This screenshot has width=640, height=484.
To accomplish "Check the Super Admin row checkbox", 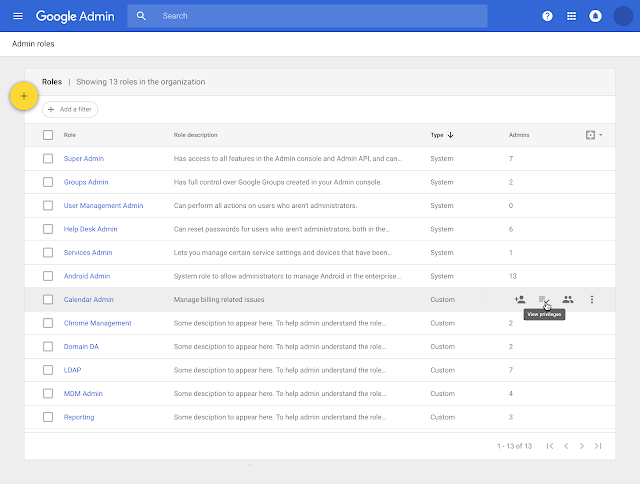I will 48,159.
